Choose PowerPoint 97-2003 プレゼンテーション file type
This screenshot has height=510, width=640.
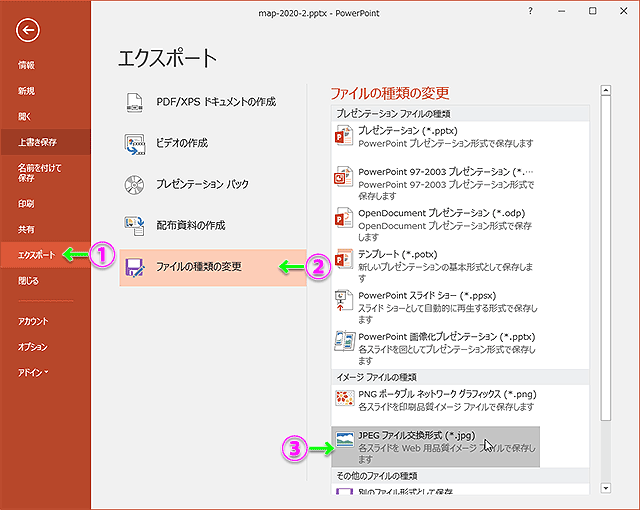click(x=436, y=184)
